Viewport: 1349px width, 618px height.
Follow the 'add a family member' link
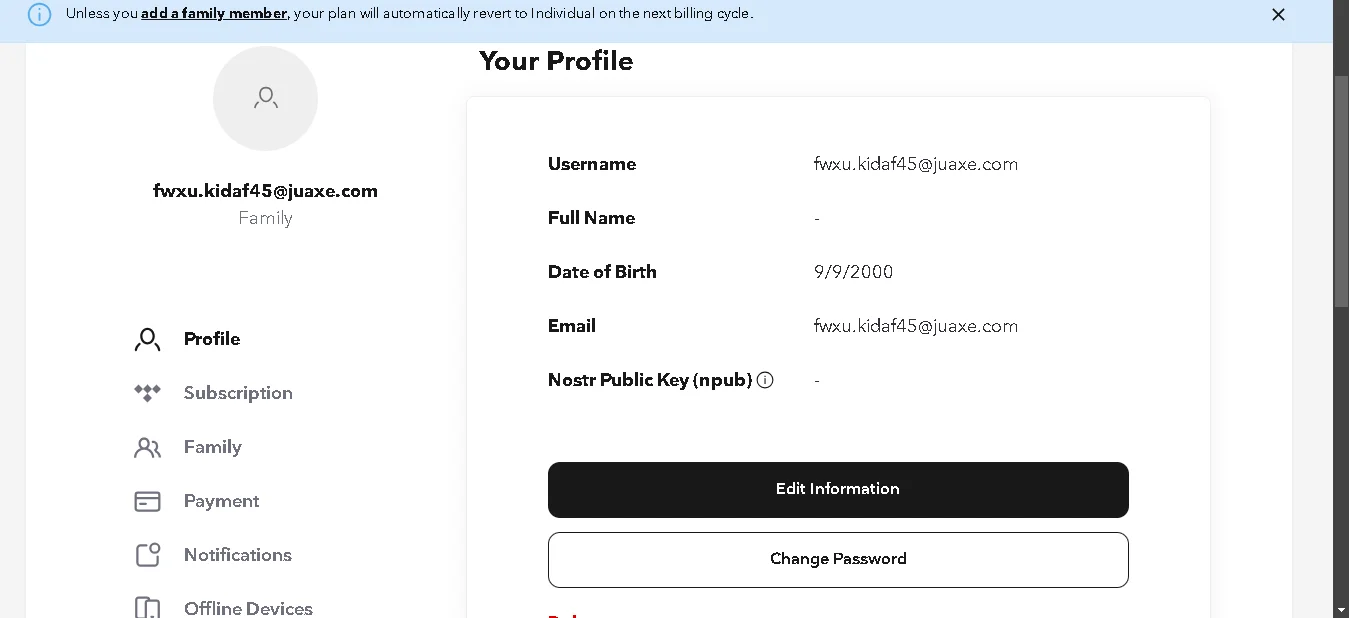pos(214,14)
